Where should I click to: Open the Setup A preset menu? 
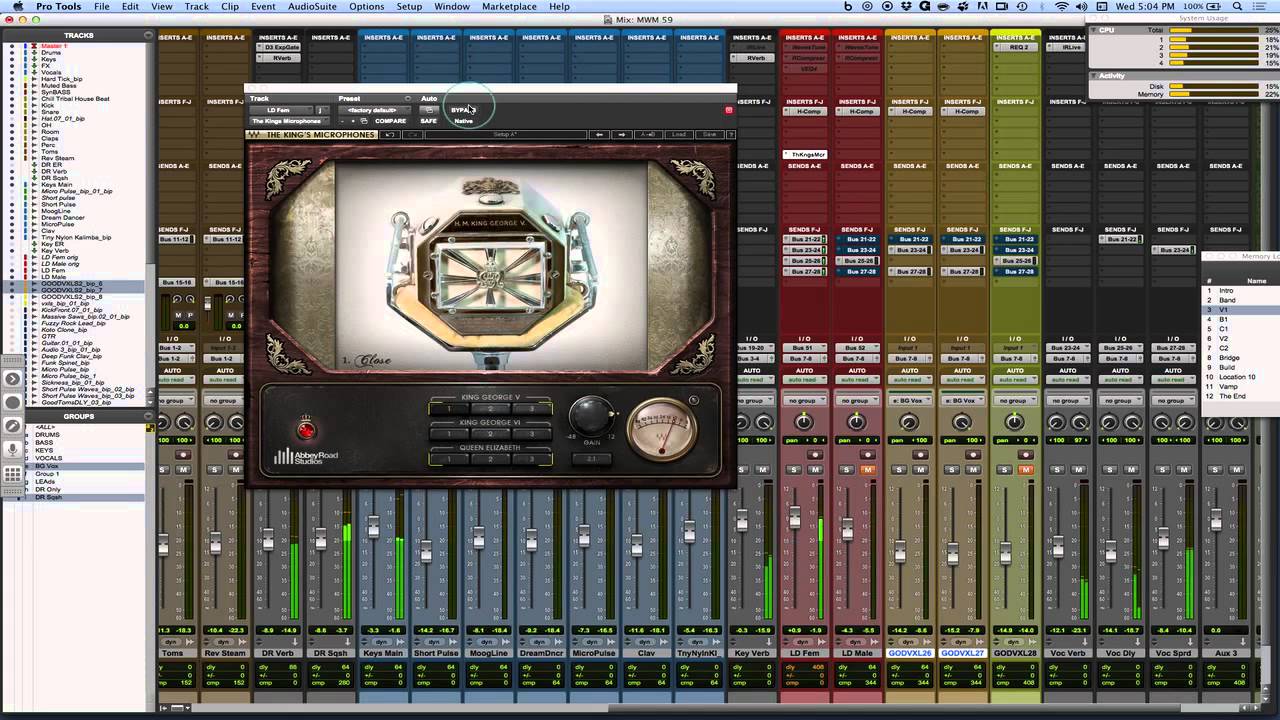505,135
